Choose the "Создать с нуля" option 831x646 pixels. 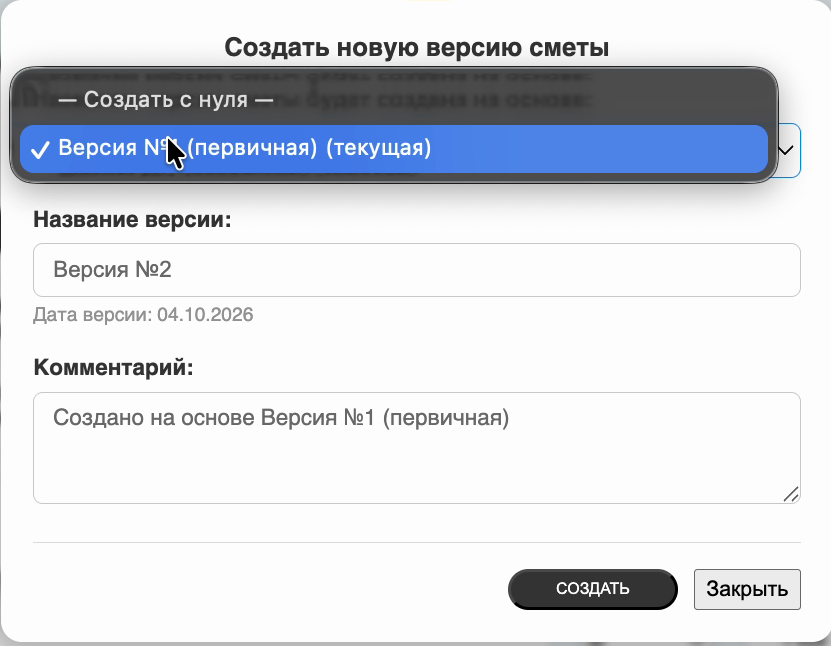coord(394,100)
